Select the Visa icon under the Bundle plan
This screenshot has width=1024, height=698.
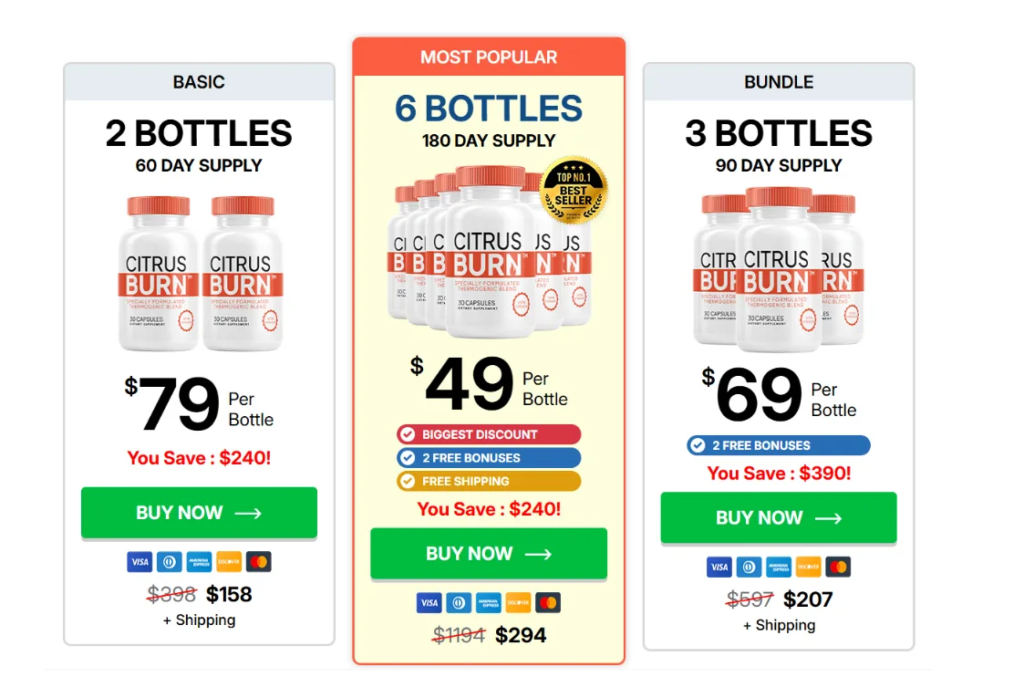coord(718,566)
